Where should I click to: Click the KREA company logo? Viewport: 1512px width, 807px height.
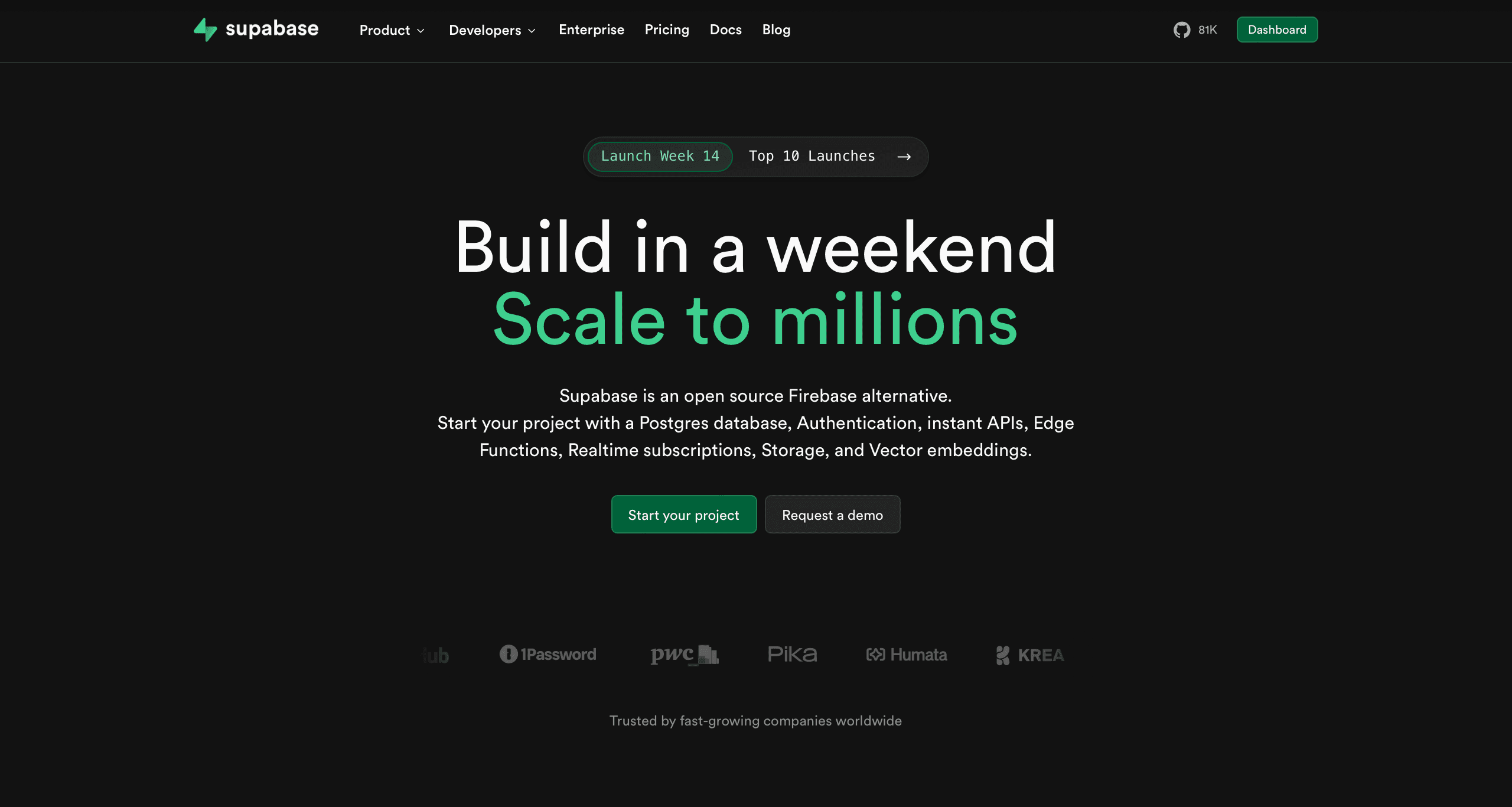click(x=1030, y=655)
